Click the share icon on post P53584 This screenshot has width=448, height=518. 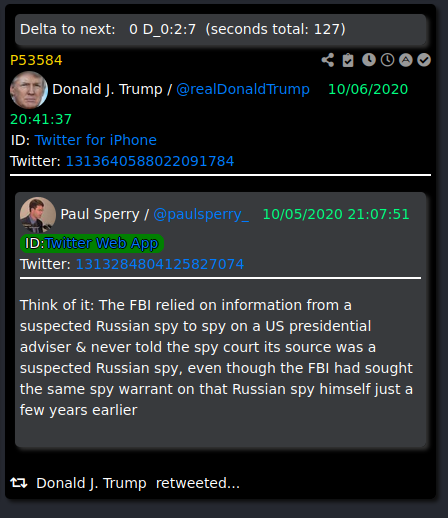pos(328,60)
